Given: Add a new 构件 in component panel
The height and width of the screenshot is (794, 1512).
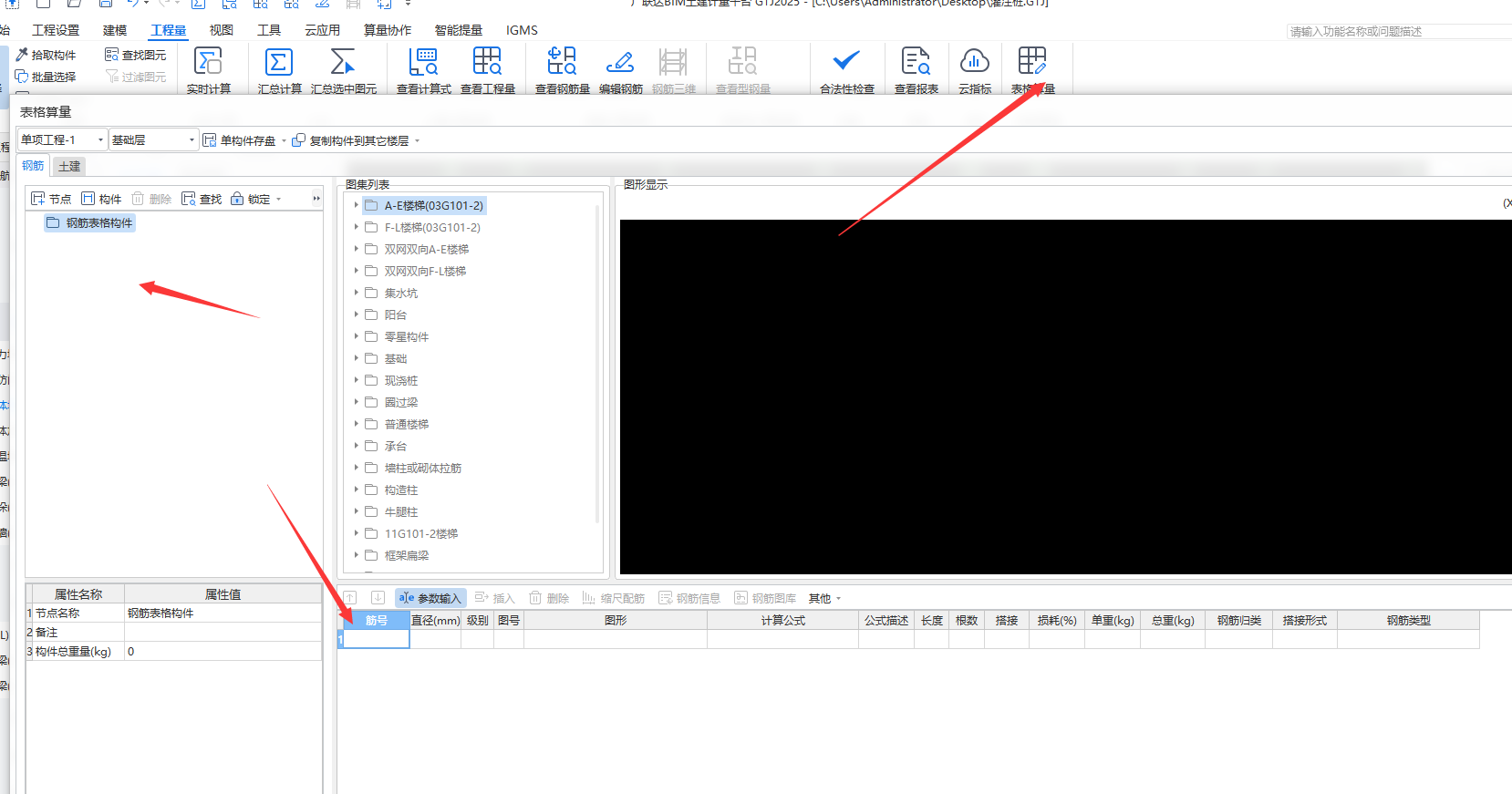Looking at the screenshot, I should point(101,199).
